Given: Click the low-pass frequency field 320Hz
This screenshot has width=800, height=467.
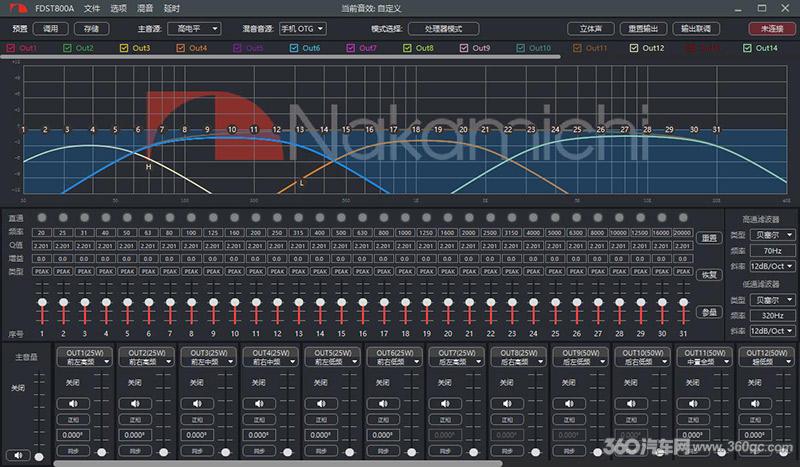Looking at the screenshot, I should (772, 315).
